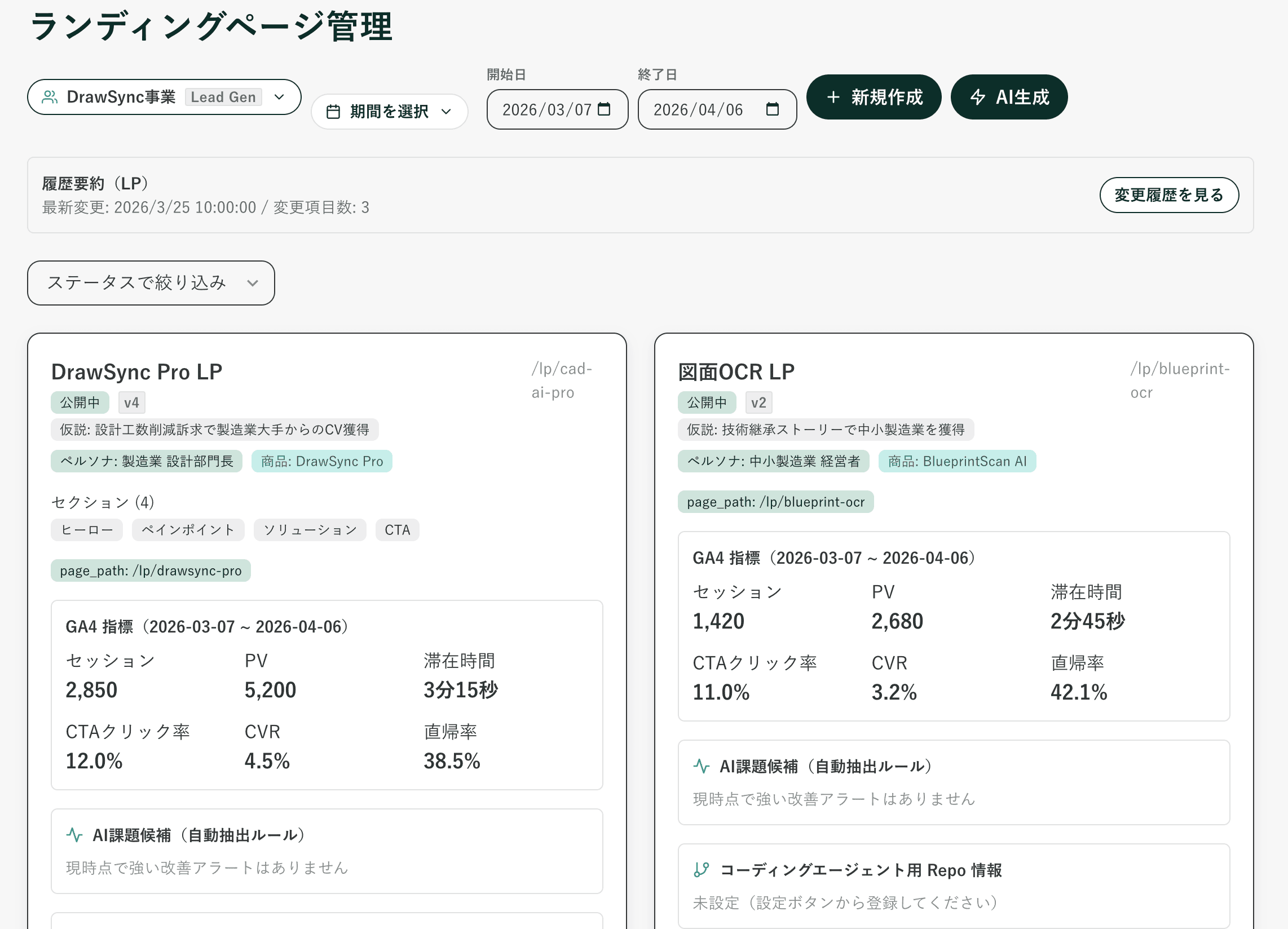
Task: Click the plus icon on 新規作成 button
Action: (x=833, y=97)
